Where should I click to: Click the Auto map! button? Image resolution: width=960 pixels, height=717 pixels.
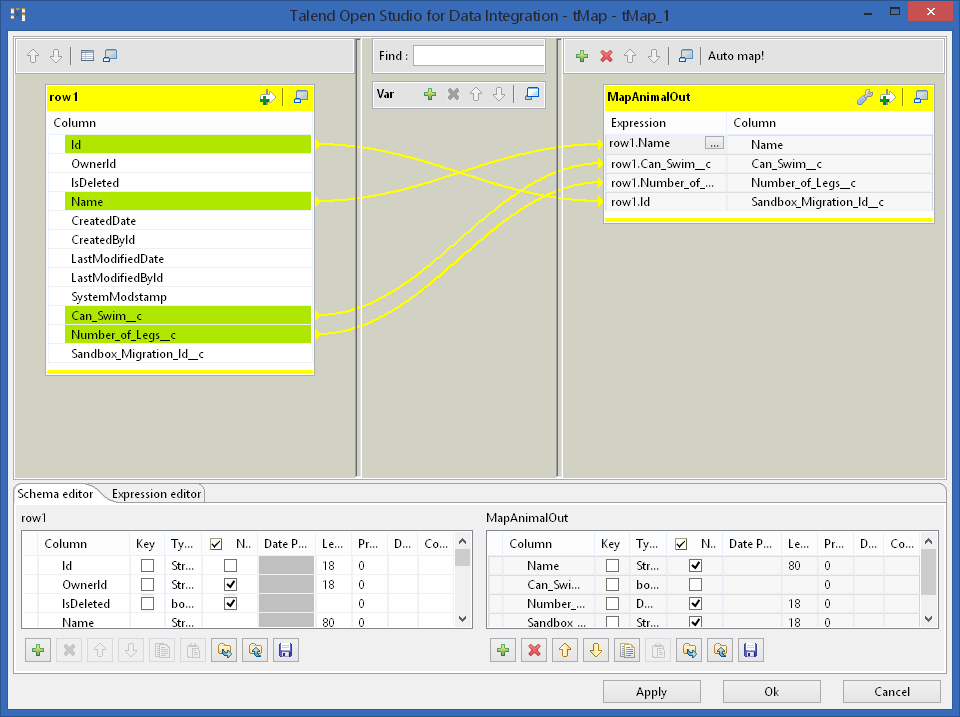(736, 56)
